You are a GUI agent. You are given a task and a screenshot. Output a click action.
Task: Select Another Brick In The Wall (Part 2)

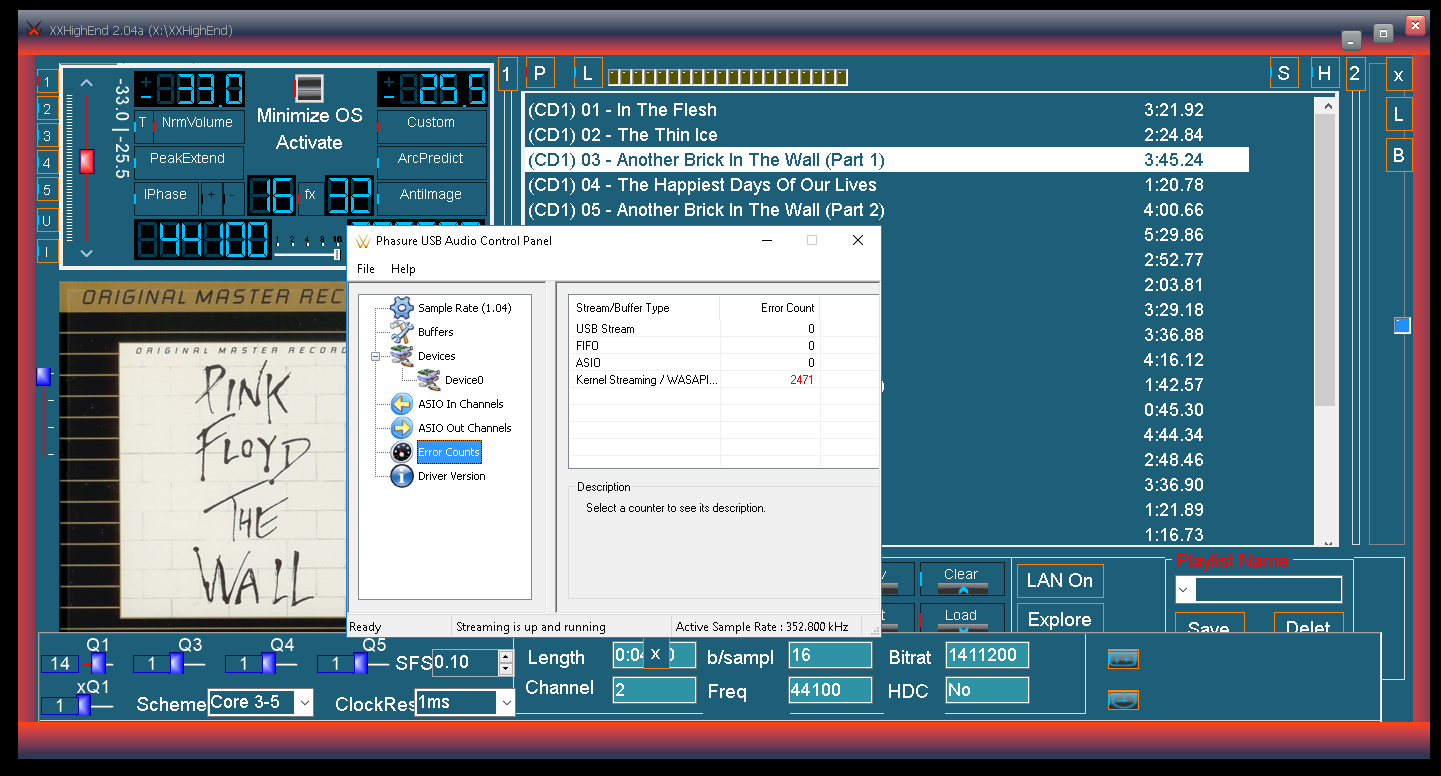click(x=886, y=210)
